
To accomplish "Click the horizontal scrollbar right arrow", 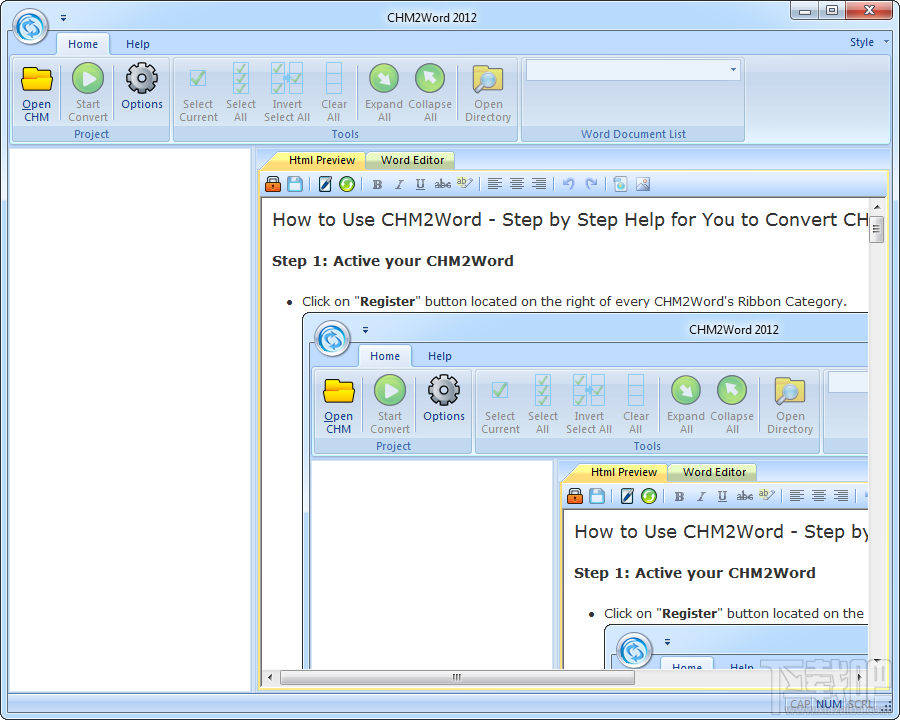I will tap(859, 677).
